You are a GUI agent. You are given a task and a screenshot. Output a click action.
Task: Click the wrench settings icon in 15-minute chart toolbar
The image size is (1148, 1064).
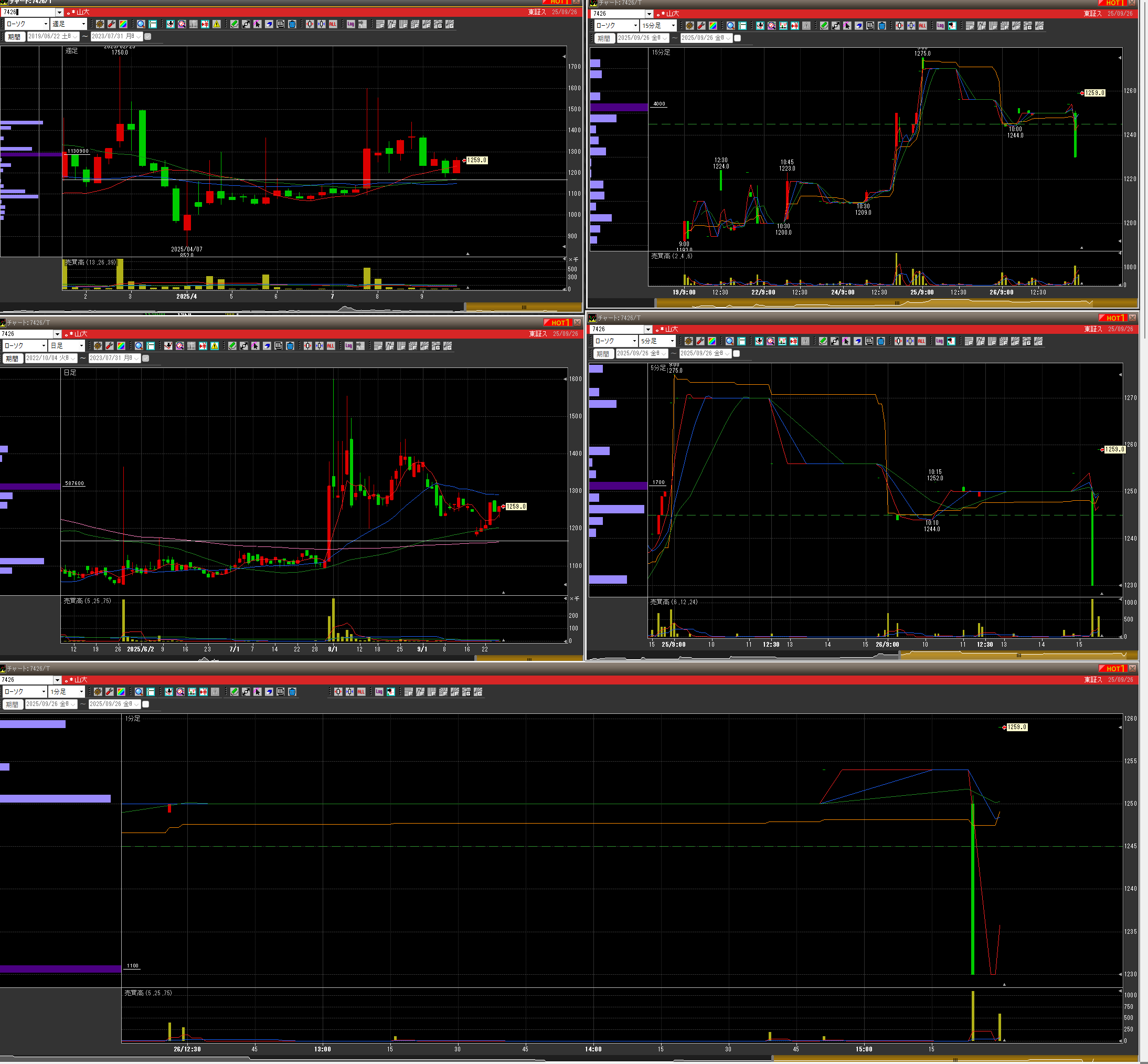pyautogui.click(x=701, y=26)
